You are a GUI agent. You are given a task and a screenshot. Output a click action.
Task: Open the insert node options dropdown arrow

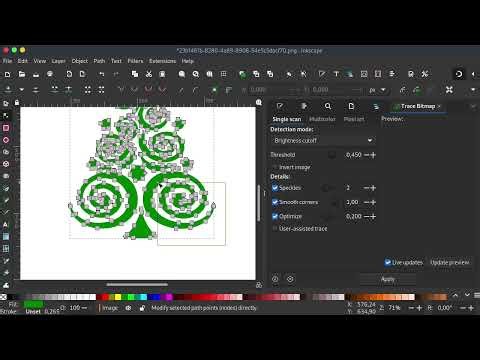(x=22, y=89)
